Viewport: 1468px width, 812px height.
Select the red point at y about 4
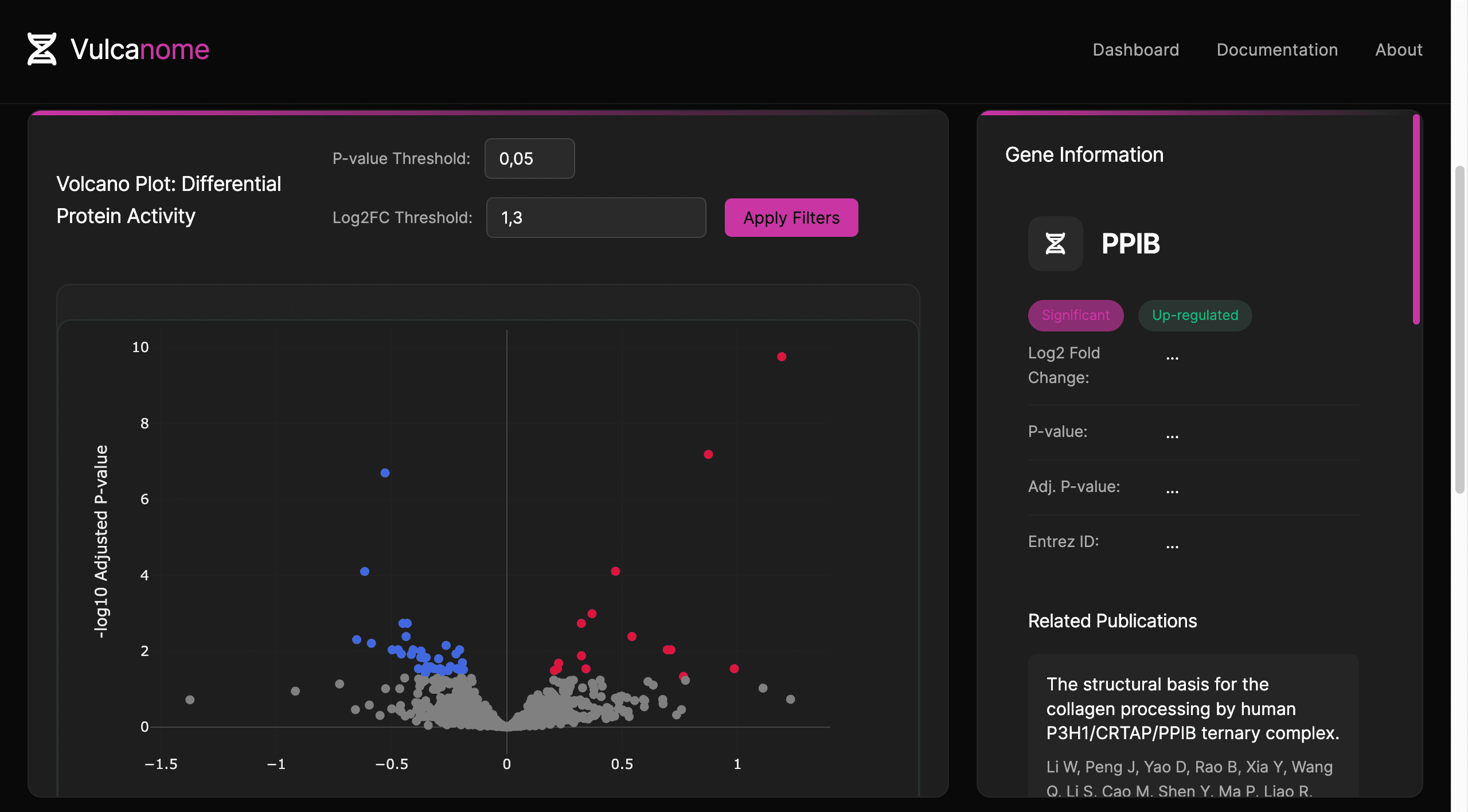(x=615, y=571)
